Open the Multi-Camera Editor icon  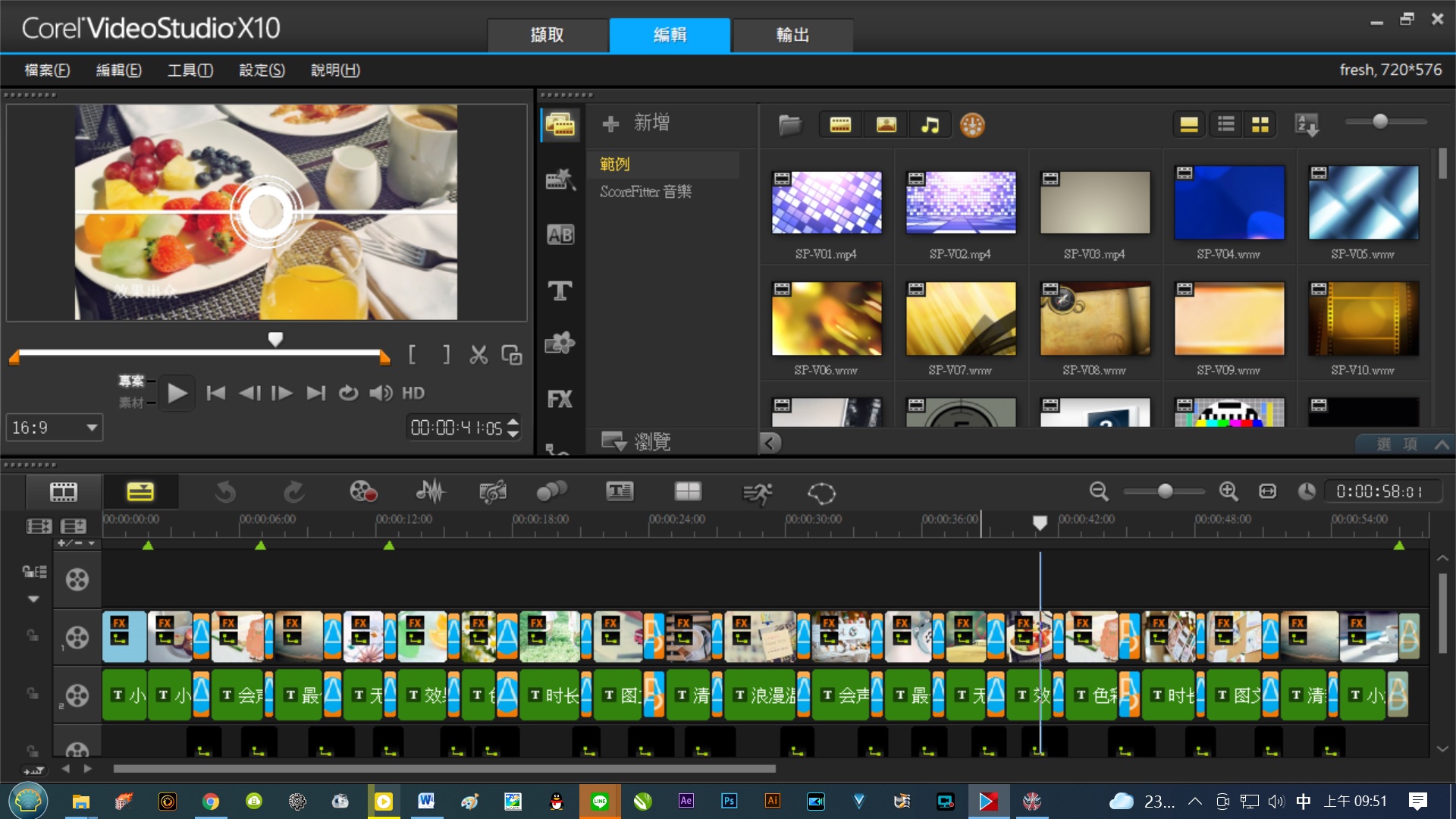(688, 491)
